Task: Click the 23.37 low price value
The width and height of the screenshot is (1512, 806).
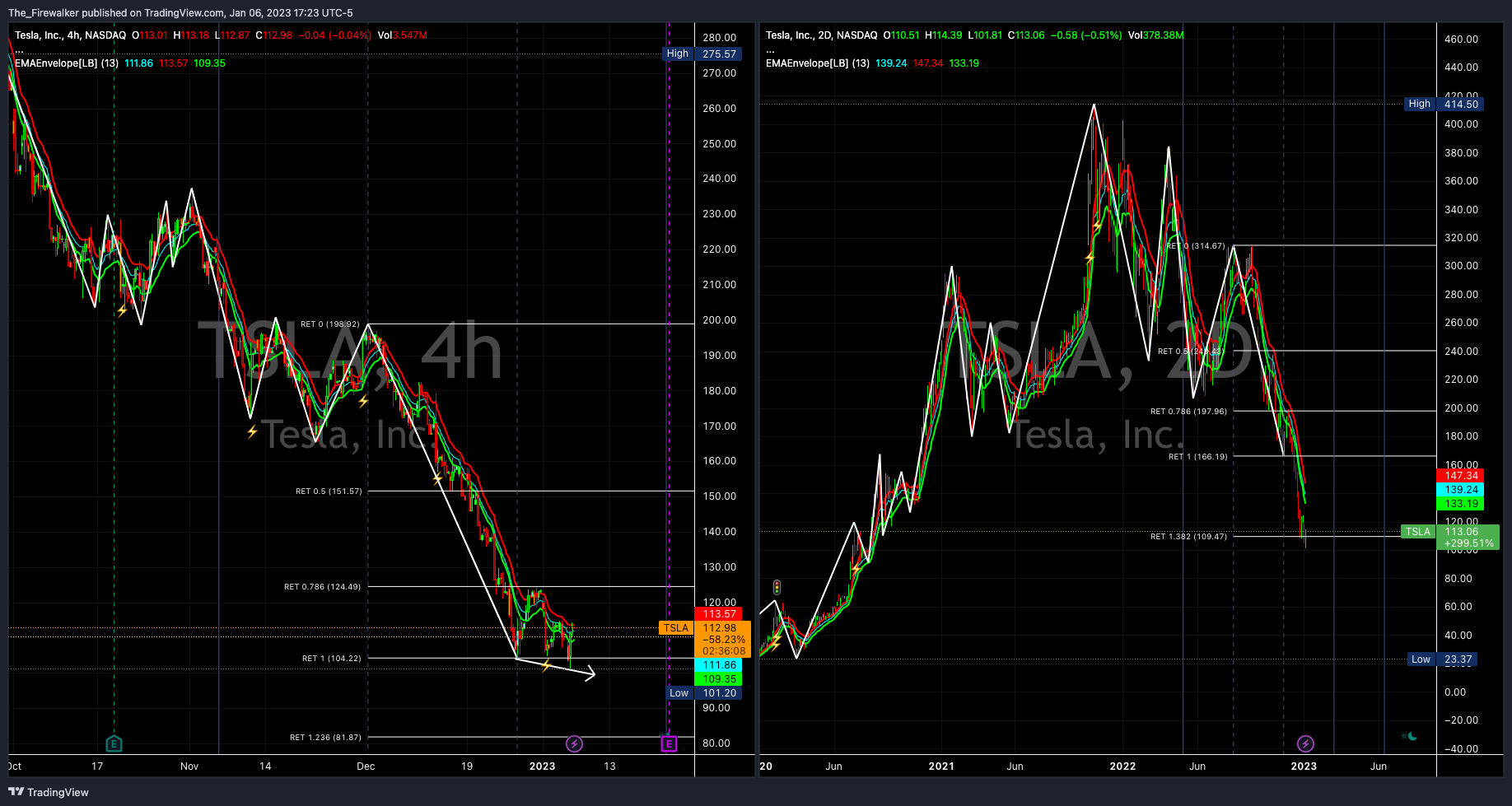Action: click(1458, 659)
